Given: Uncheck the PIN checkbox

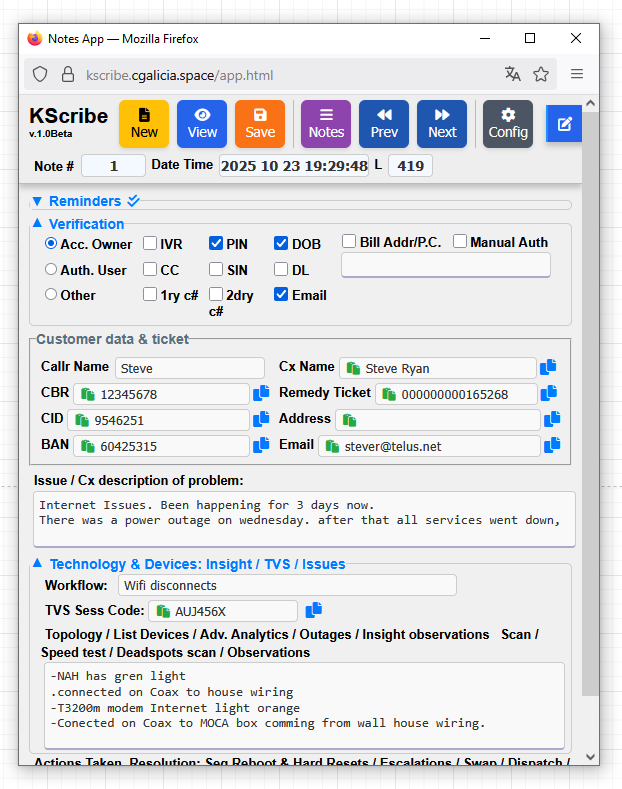Looking at the screenshot, I should pyautogui.click(x=216, y=244).
